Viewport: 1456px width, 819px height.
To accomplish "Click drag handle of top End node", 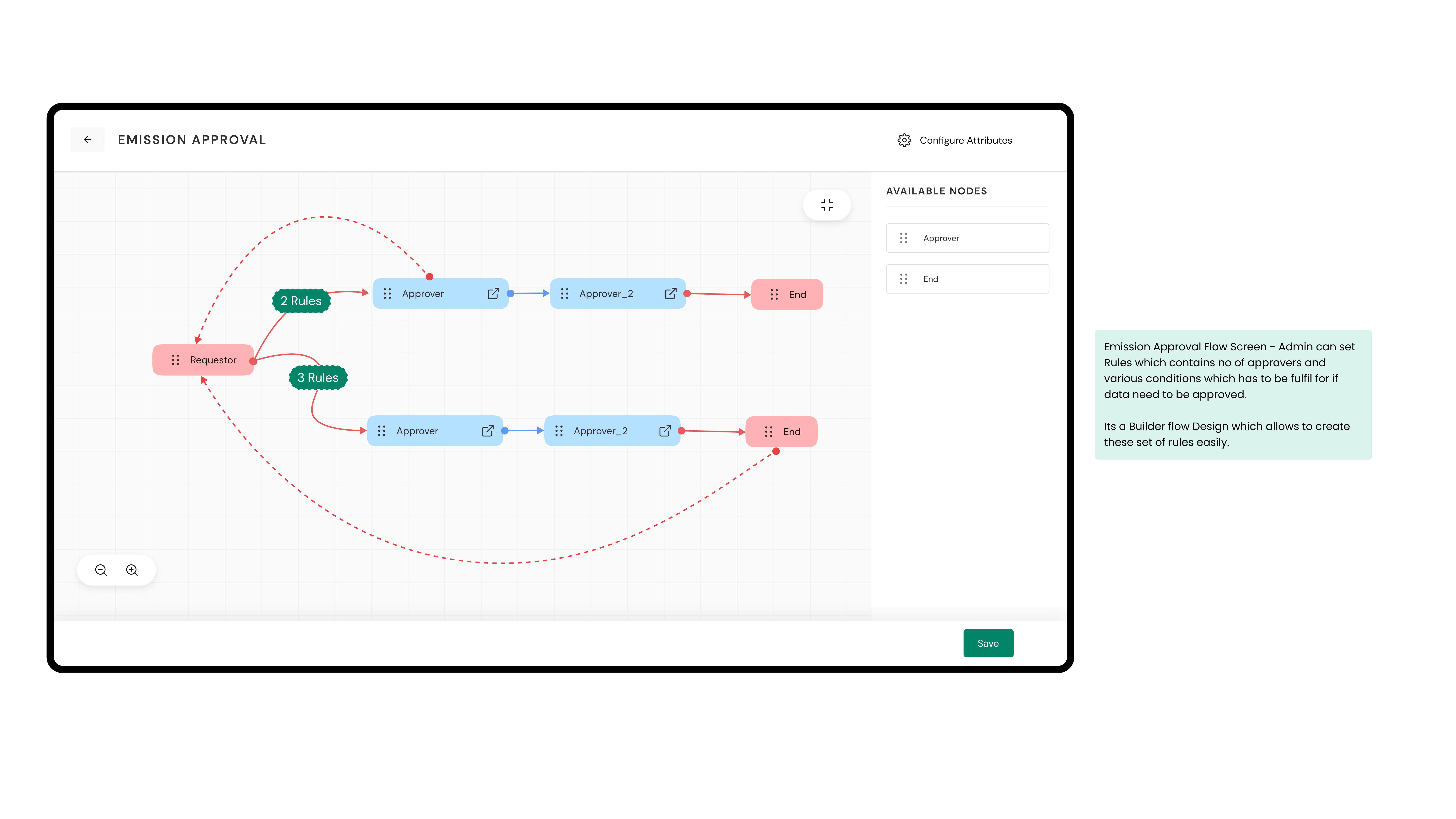I will pos(774,294).
